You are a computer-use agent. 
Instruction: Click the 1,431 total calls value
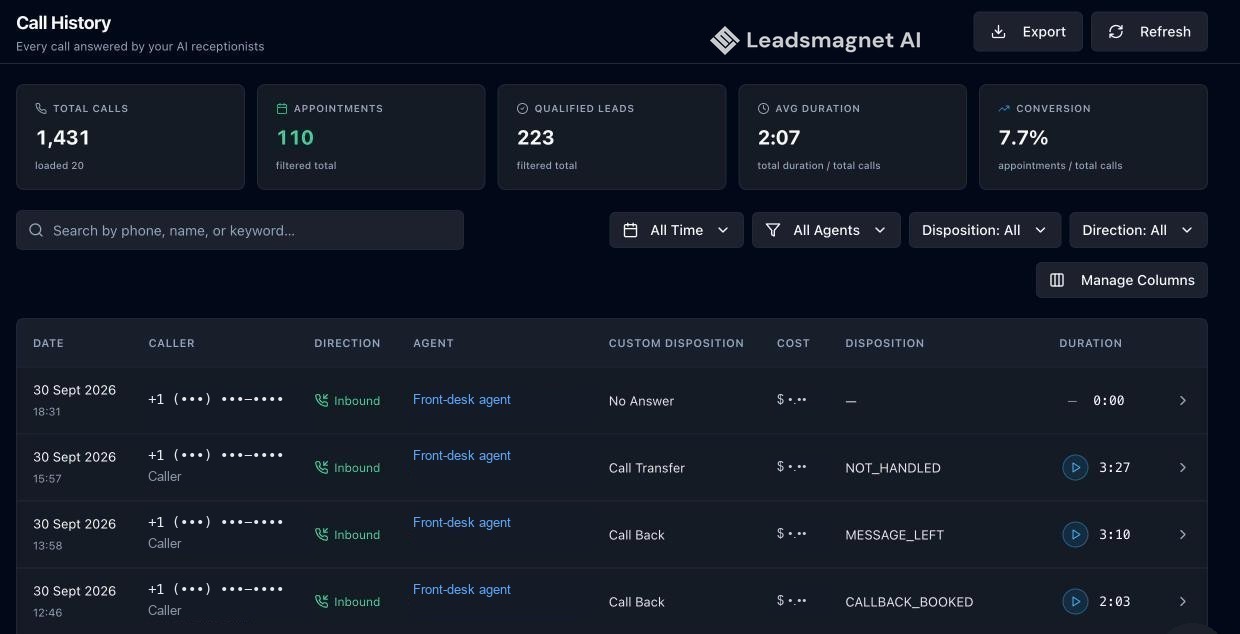pos(63,138)
